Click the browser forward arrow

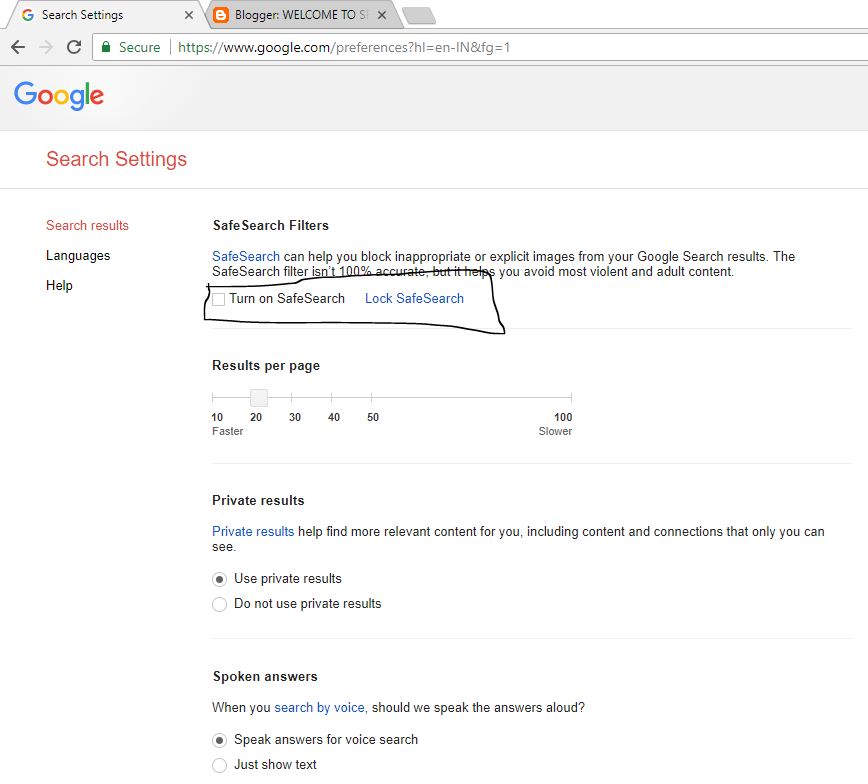click(46, 47)
